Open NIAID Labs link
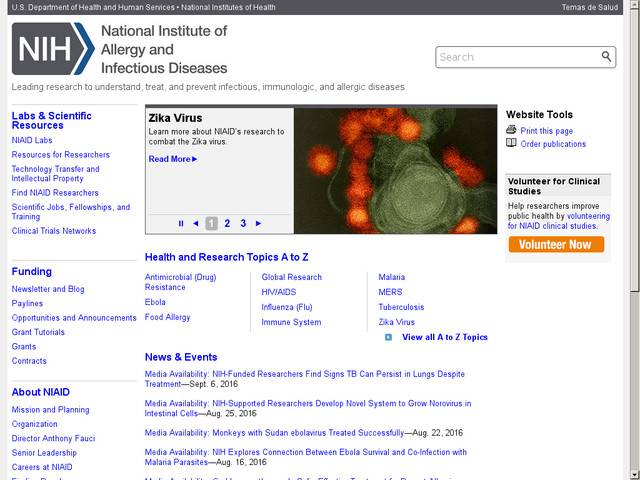 tap(32, 140)
